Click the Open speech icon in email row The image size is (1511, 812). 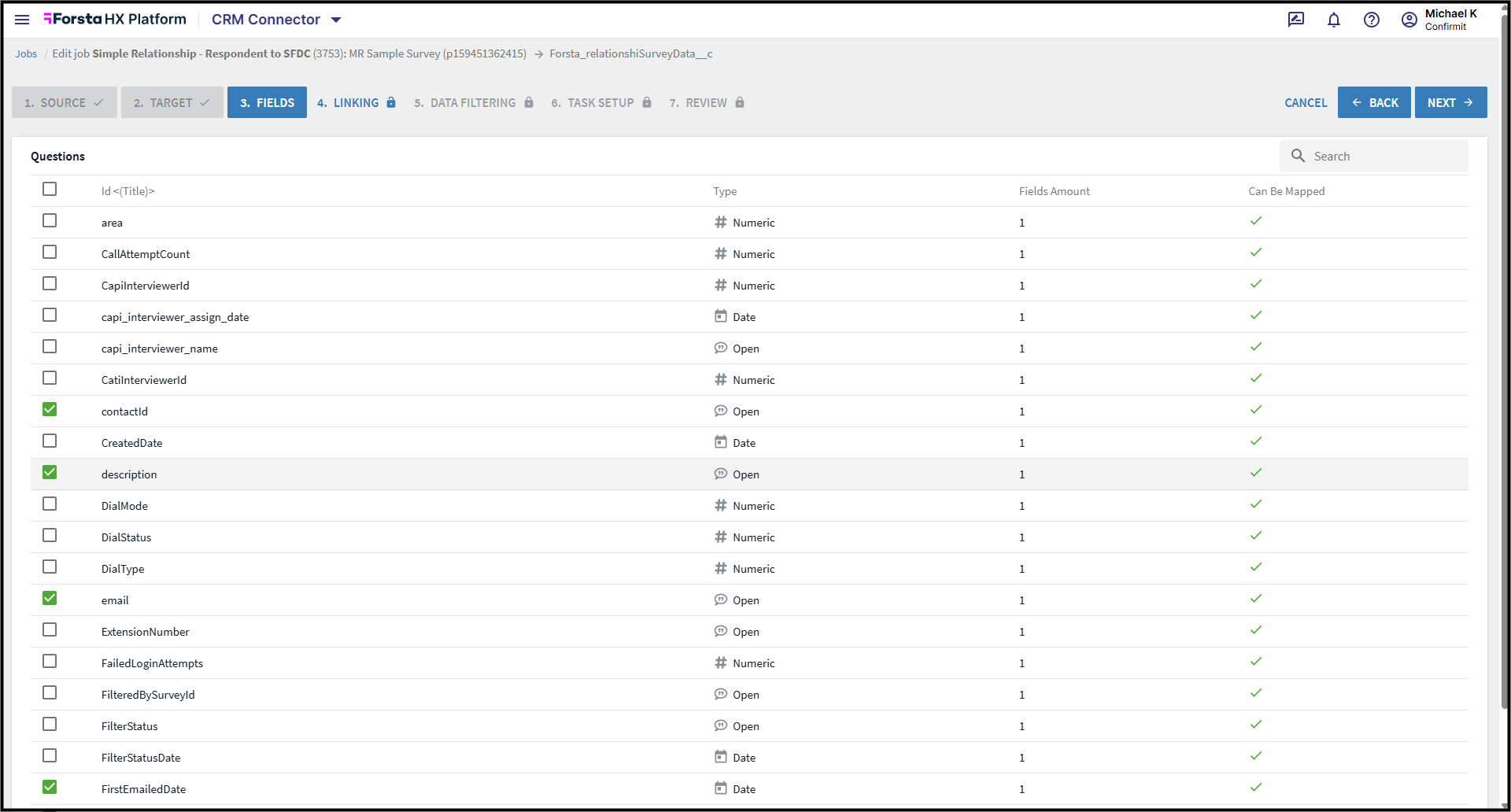tap(720, 600)
